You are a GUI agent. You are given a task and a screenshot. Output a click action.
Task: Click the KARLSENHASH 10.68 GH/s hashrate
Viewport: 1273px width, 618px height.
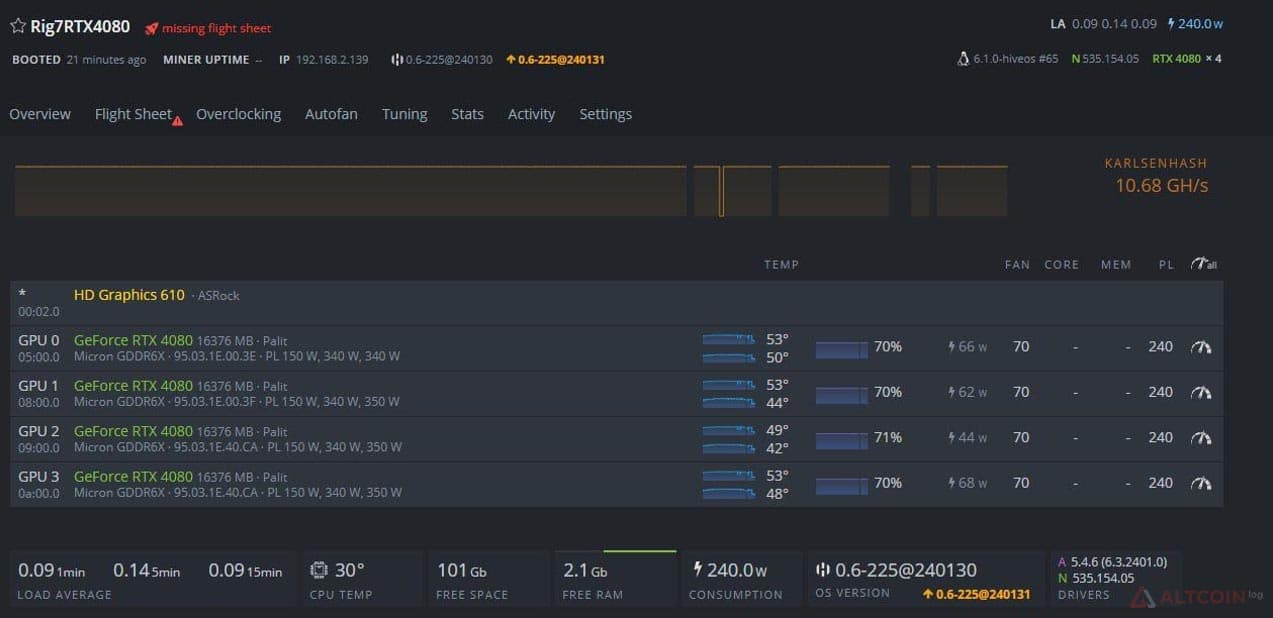coord(1156,176)
